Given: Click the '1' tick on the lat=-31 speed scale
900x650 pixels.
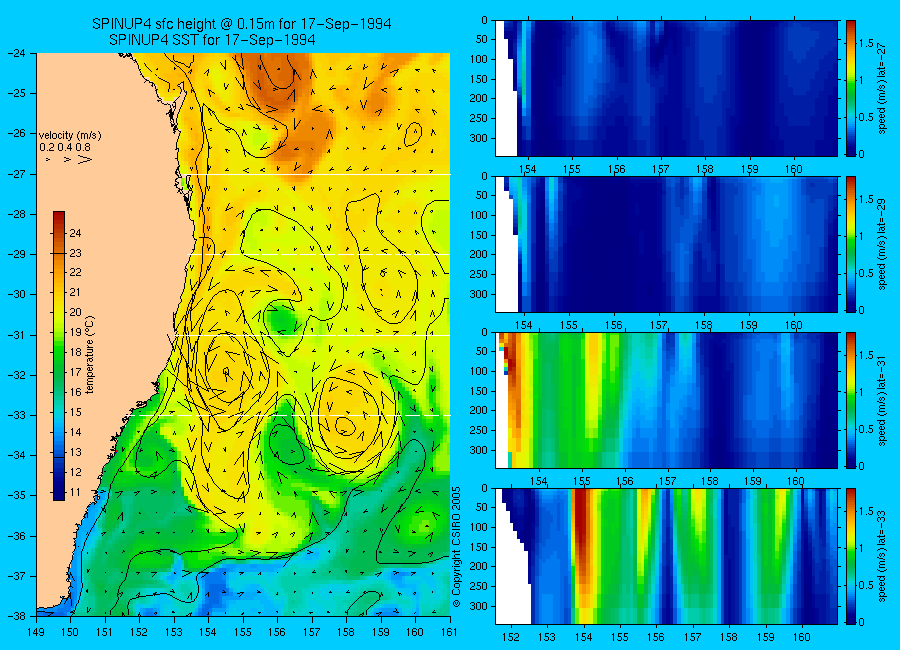Looking at the screenshot, I should [861, 392].
